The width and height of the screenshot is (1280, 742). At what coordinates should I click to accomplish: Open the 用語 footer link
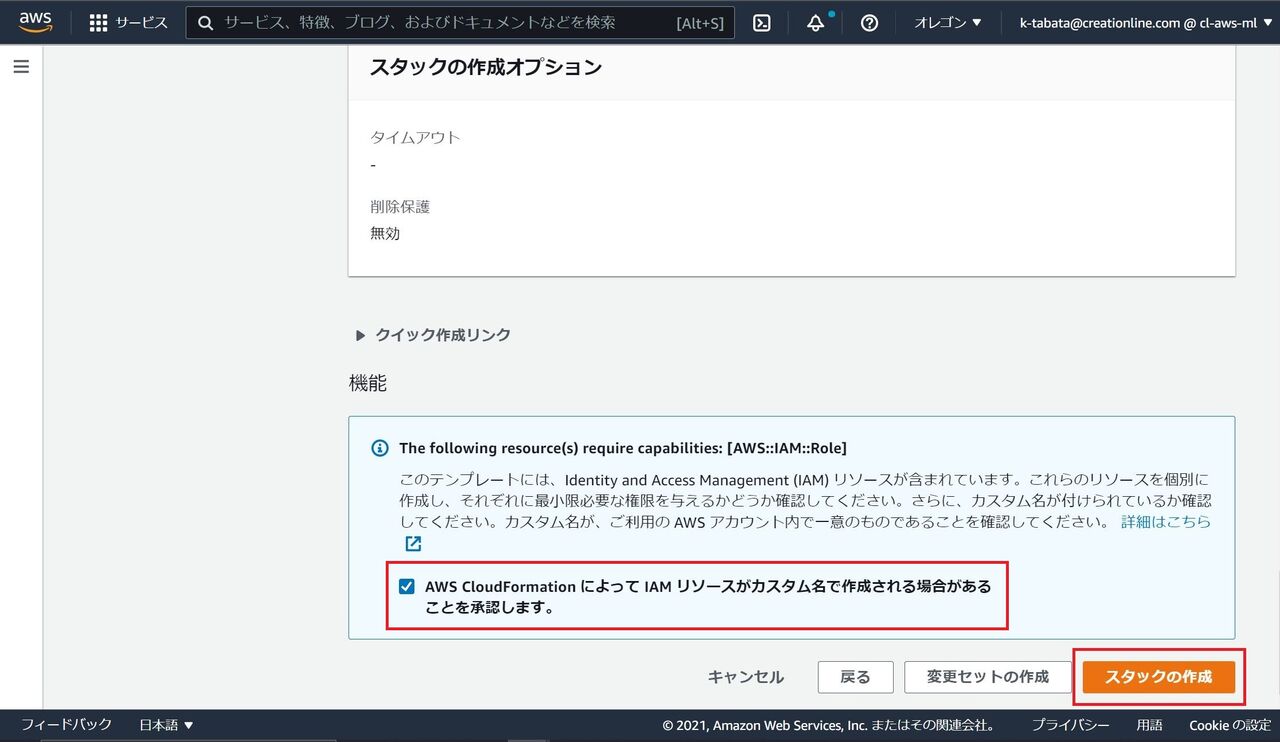[x=1149, y=725]
